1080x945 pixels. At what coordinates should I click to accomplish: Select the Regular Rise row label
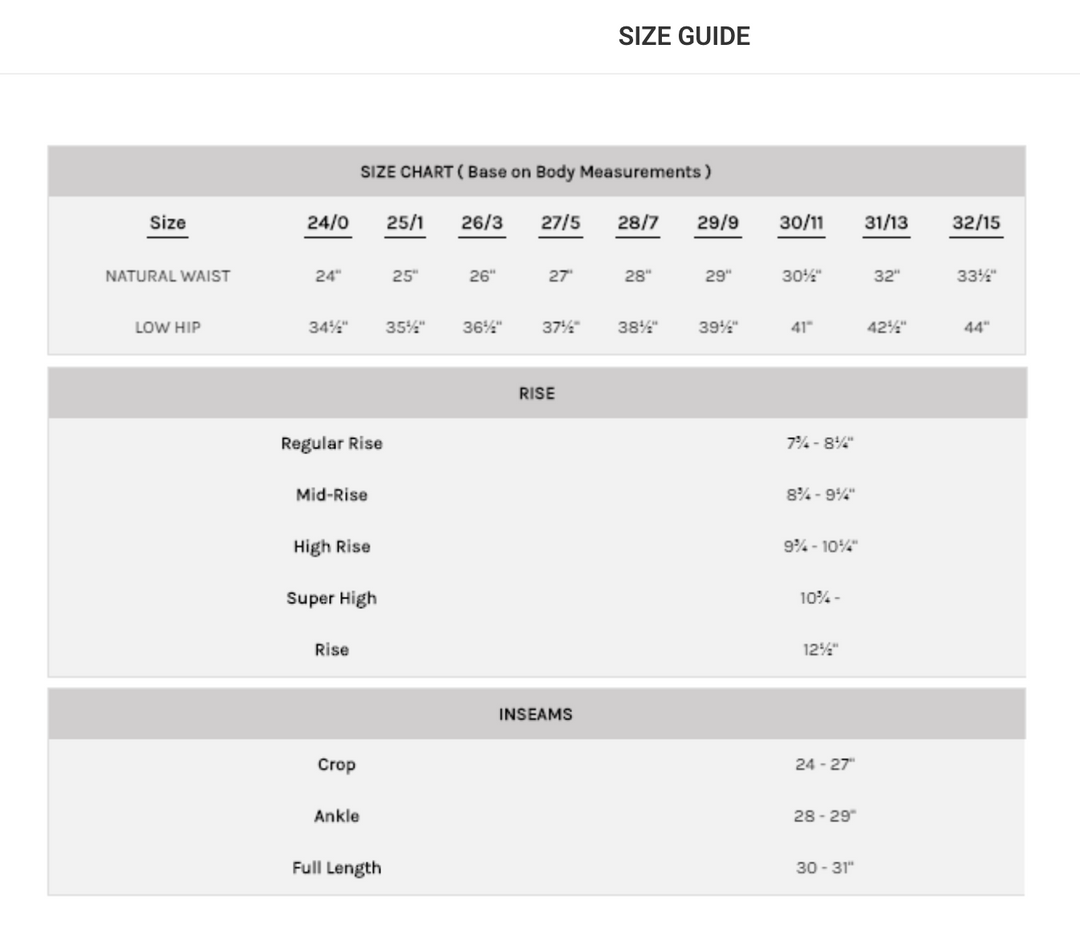pos(332,443)
